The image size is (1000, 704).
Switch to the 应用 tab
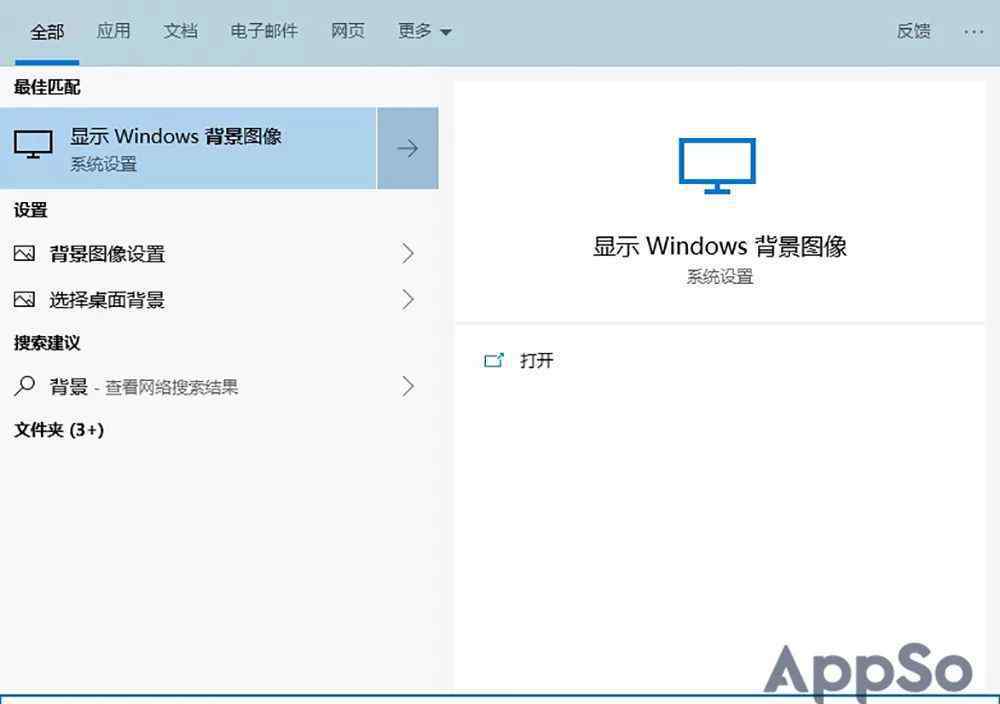pyautogui.click(x=114, y=31)
